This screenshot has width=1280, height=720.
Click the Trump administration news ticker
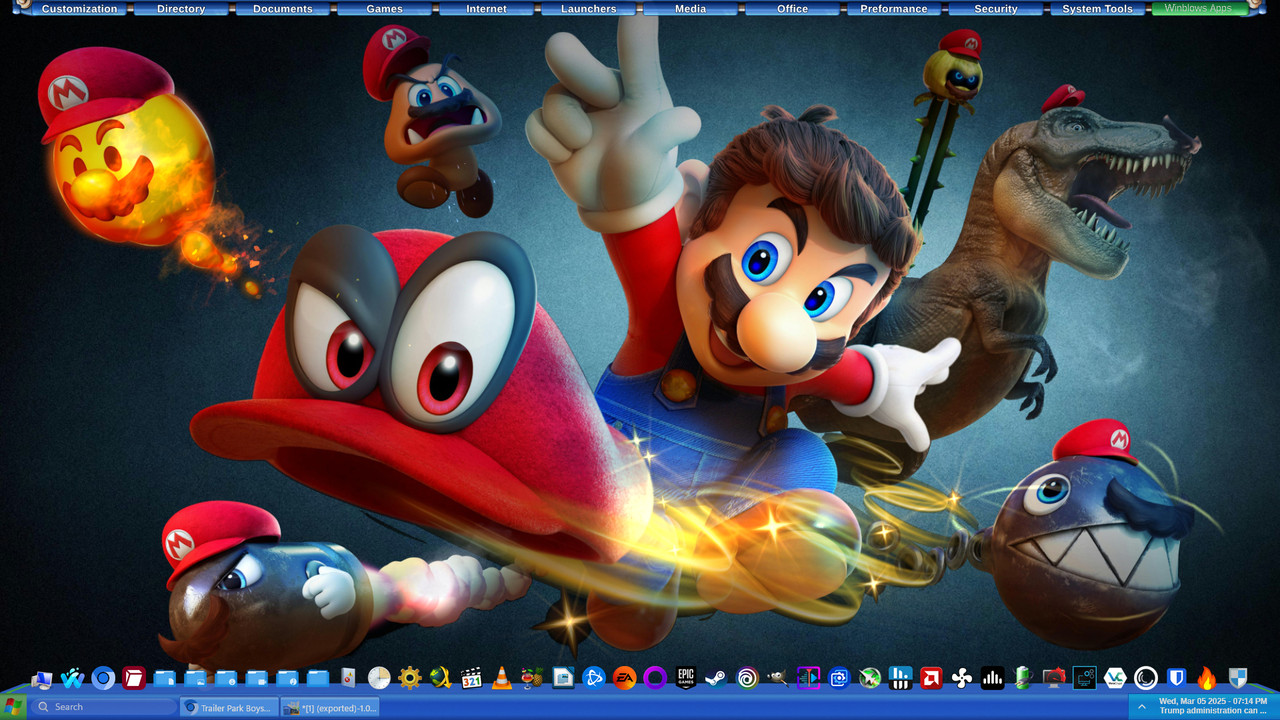pos(1213,711)
